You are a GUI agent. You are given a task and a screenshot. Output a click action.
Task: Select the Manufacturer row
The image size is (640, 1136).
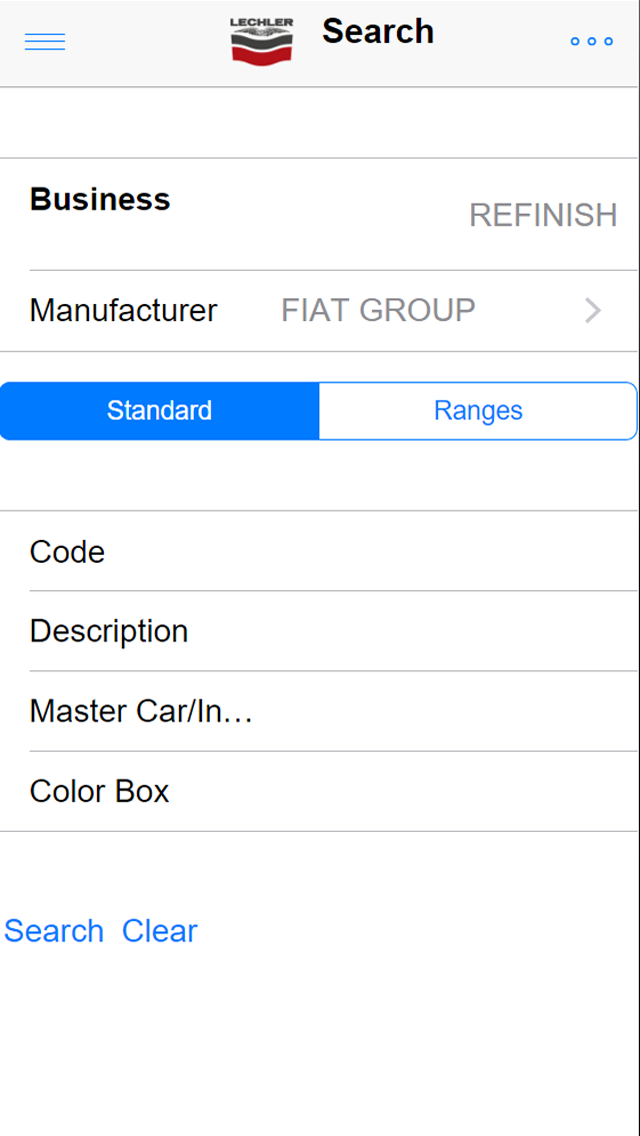(x=123, y=310)
